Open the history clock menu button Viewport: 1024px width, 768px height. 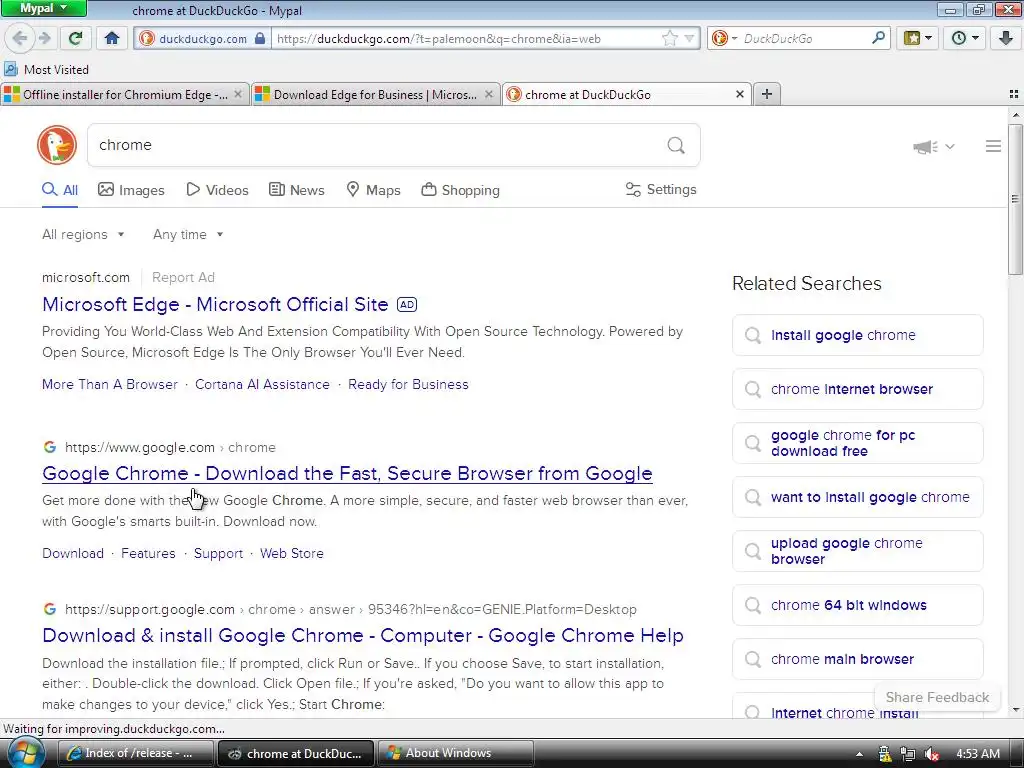coord(964,38)
